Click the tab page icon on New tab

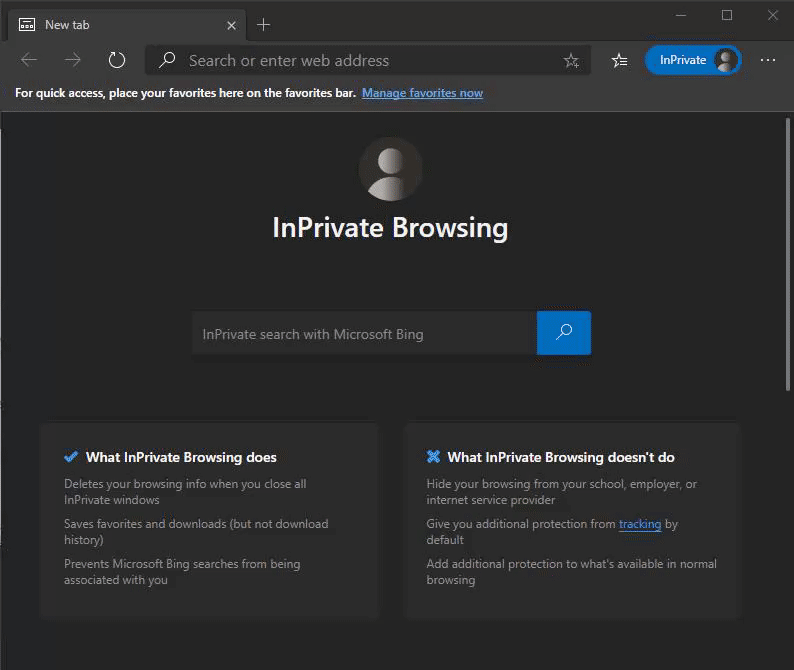tap(27, 24)
